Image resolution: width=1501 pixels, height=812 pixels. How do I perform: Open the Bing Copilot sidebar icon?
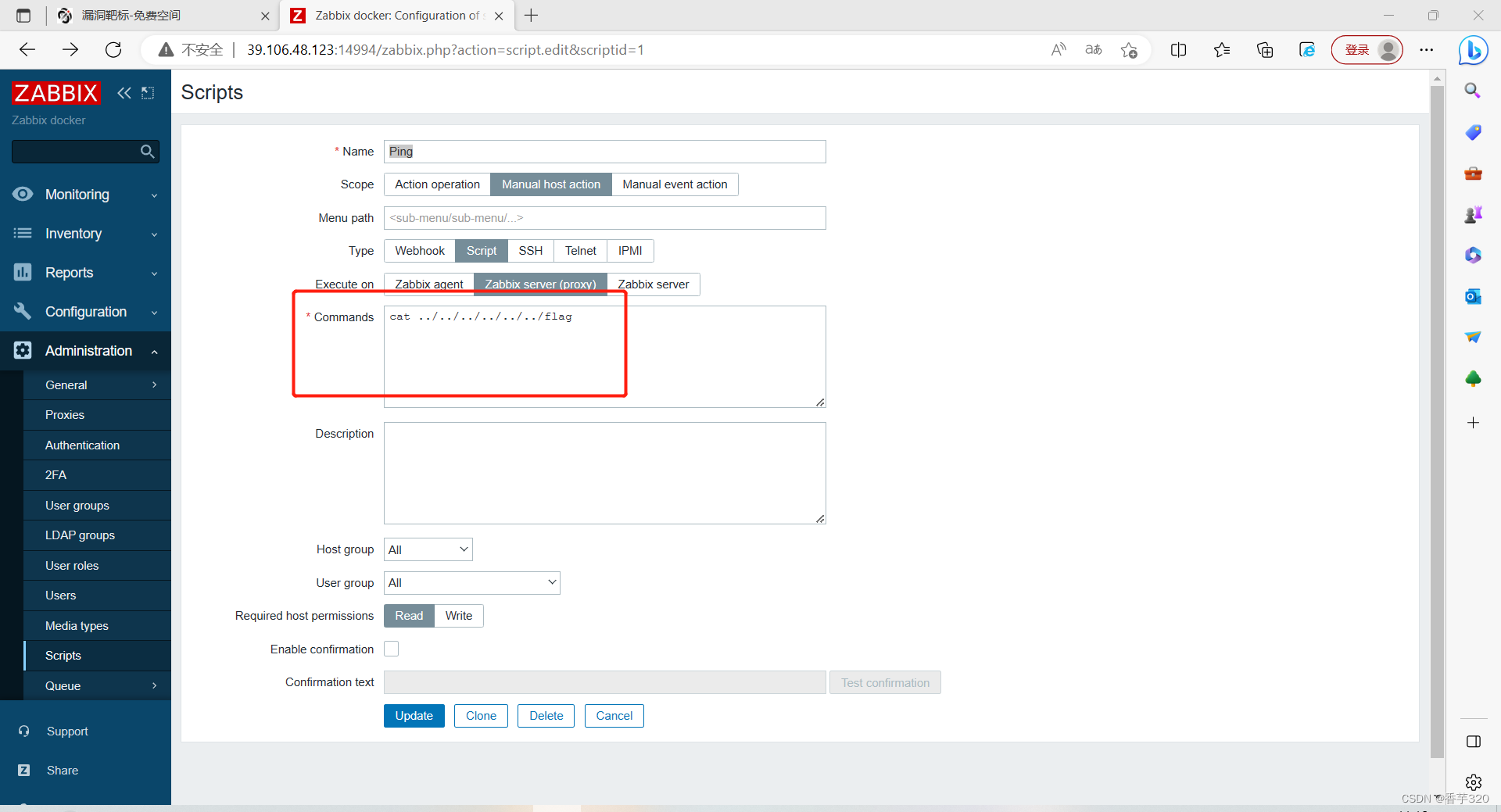tap(1473, 50)
